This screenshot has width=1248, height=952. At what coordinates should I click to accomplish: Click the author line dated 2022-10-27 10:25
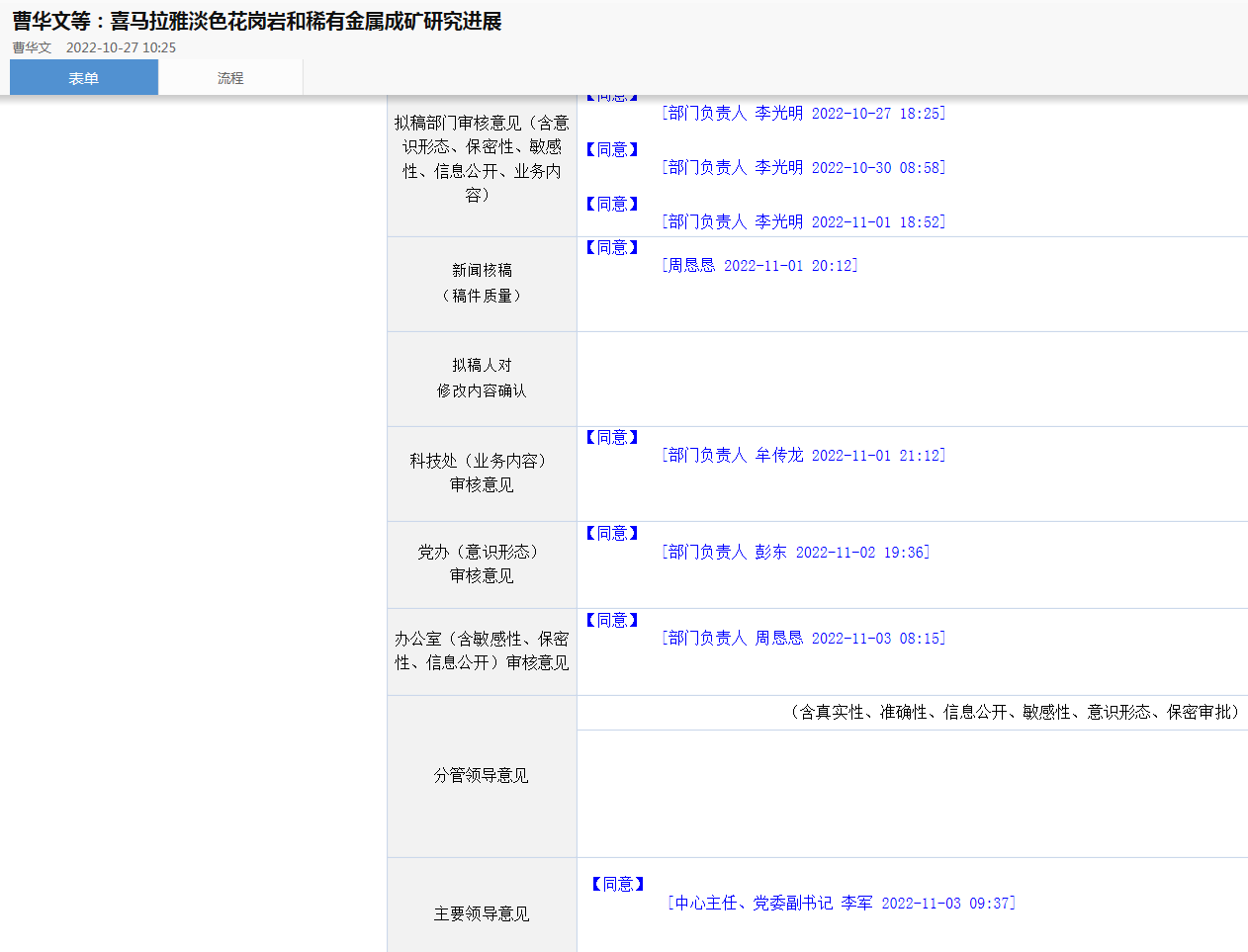coord(94,47)
